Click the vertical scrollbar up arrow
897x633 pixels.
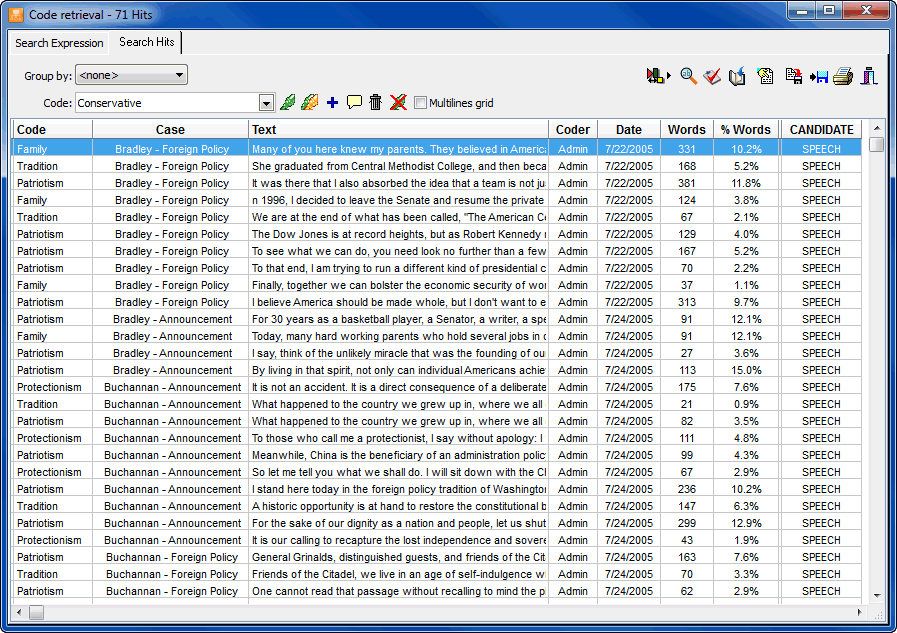point(876,128)
